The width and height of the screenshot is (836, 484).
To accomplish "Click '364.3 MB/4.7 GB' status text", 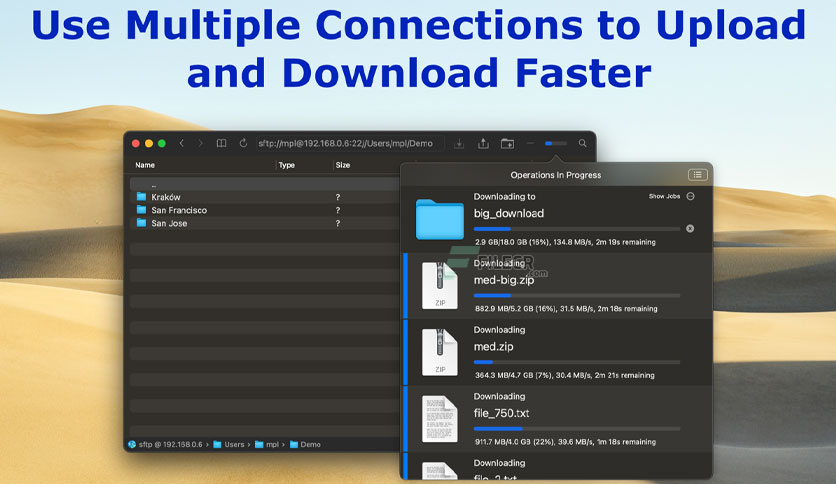I will (565, 375).
